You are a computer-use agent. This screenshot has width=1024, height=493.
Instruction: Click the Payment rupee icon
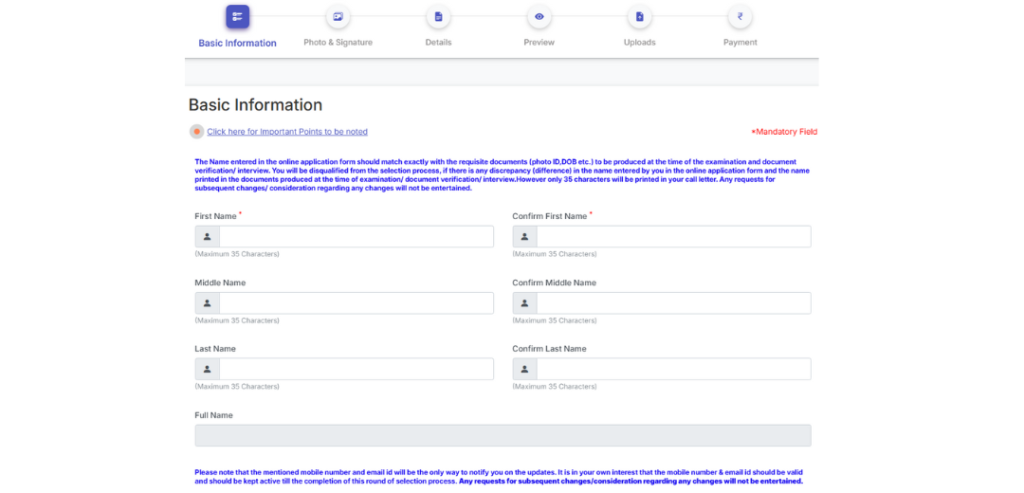pos(740,17)
